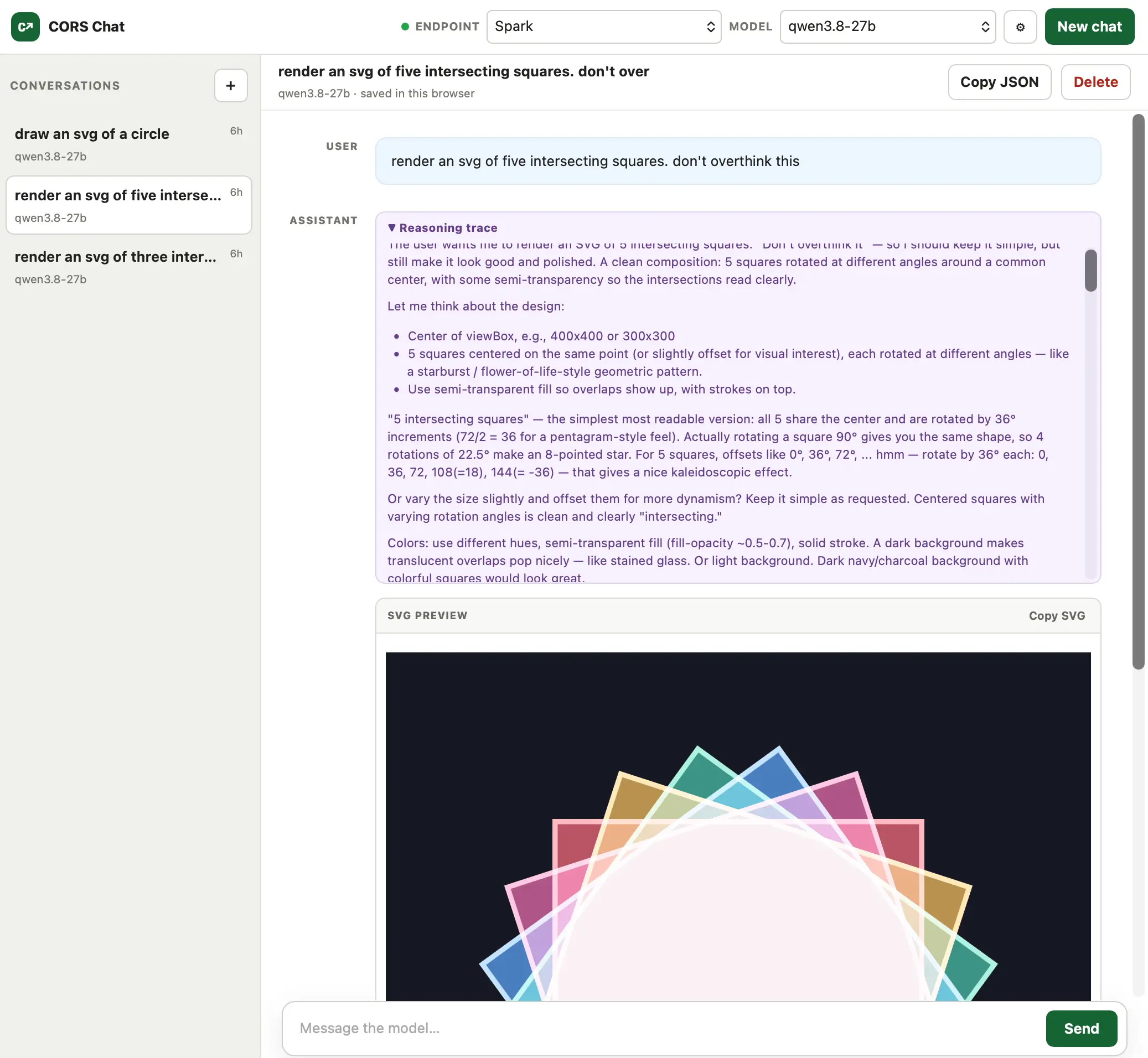Click the 'Let me think about the design:' line
The width and height of the screenshot is (1148, 1058).
(475, 307)
